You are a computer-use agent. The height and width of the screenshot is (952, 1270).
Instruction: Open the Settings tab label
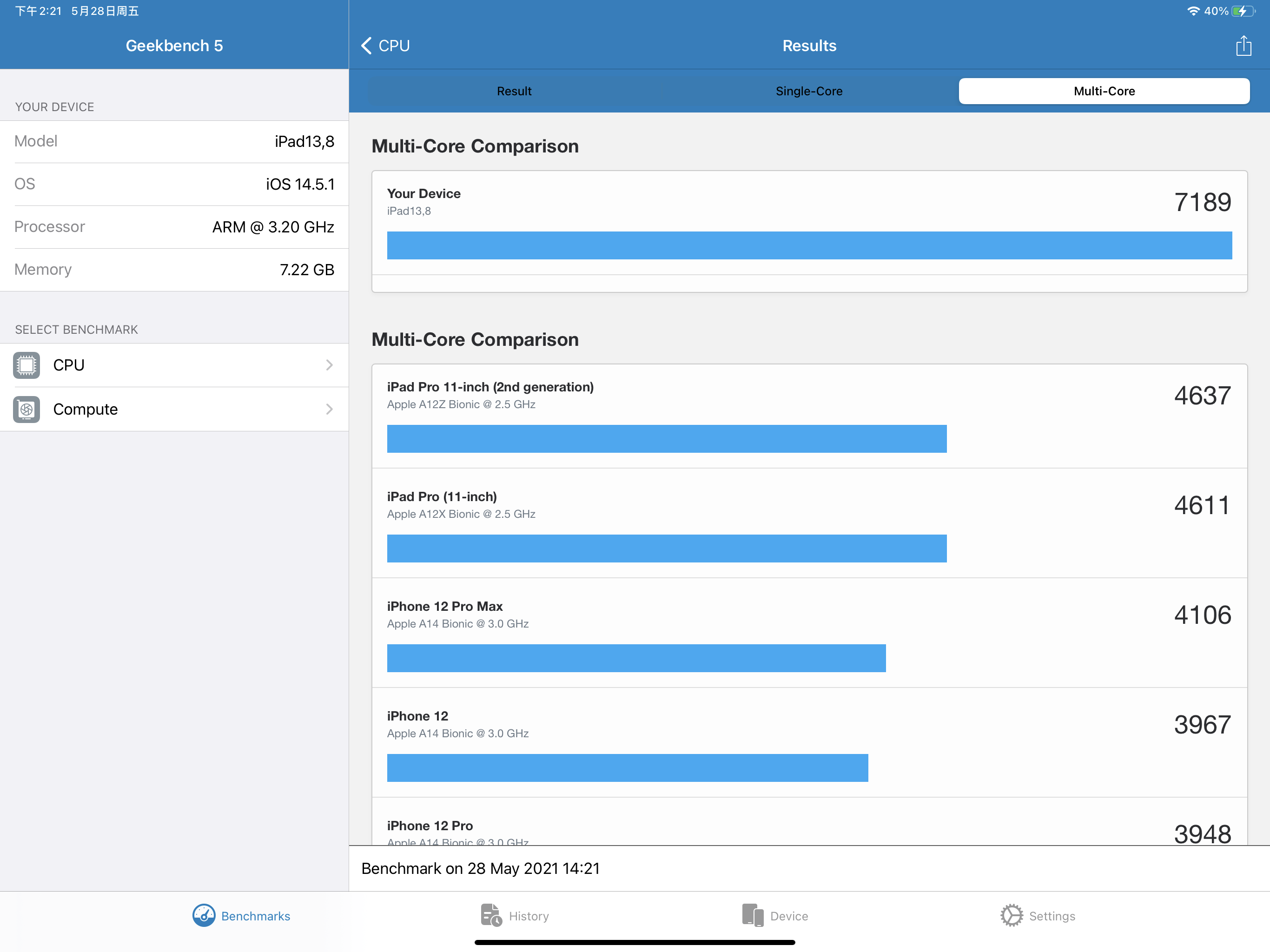1052,916
